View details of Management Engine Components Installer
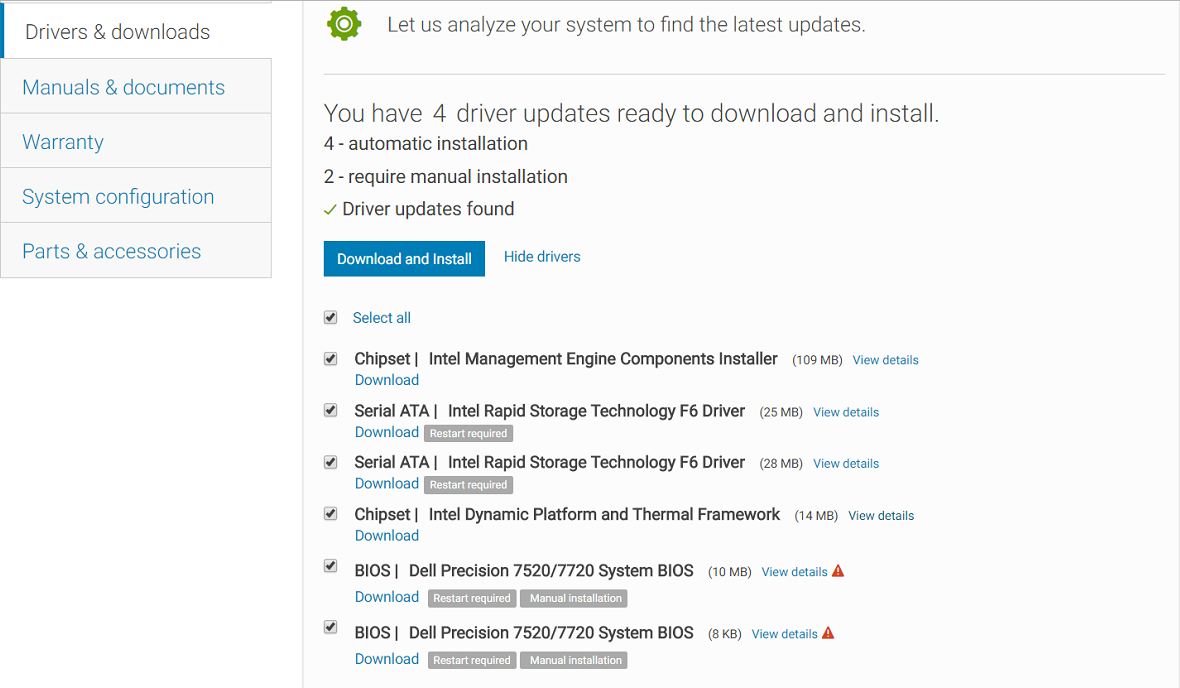This screenshot has width=1180, height=688. 885,360
